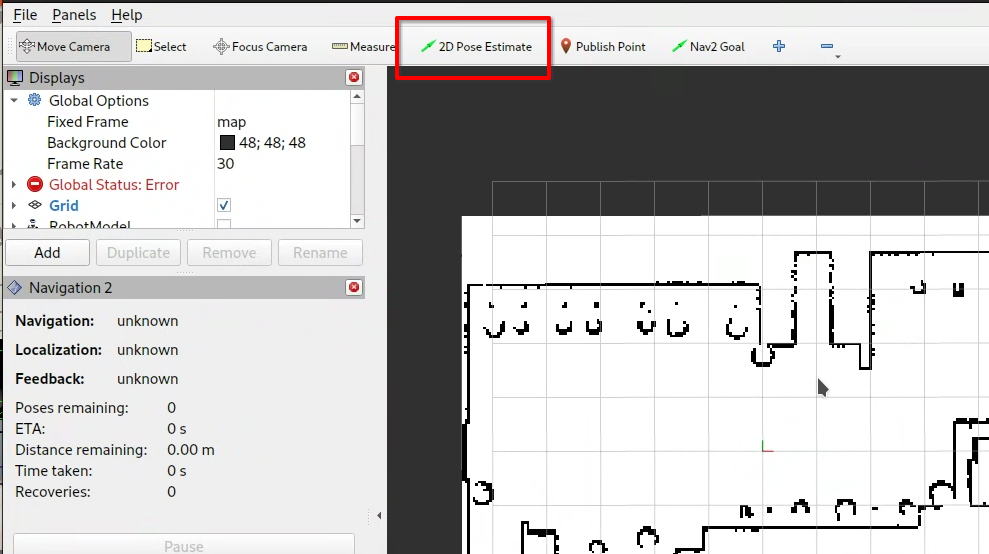Screen dimensions: 989x554
Task: Select the Fixed Frame row label
Action: point(88,122)
